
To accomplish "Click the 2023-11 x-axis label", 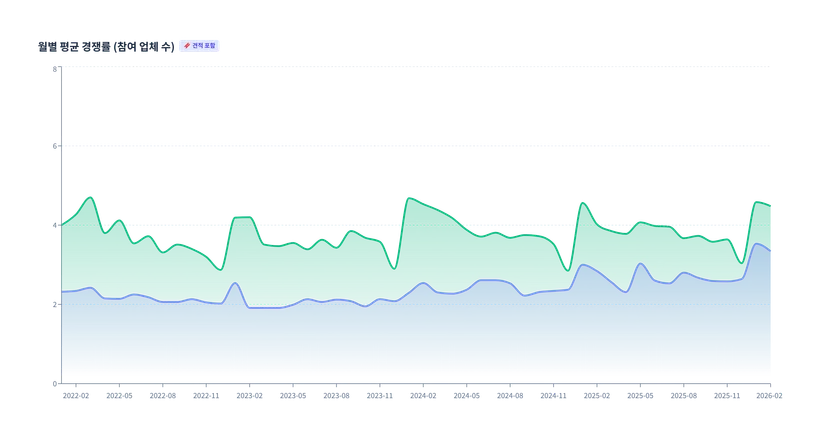I will [x=380, y=396].
